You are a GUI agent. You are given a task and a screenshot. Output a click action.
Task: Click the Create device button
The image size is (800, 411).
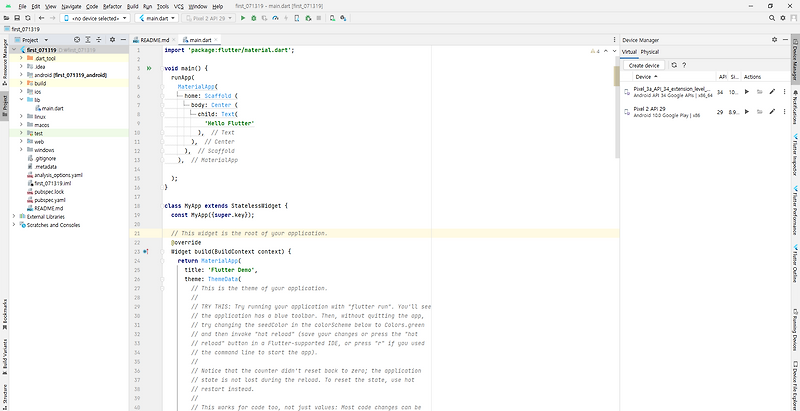click(643, 64)
